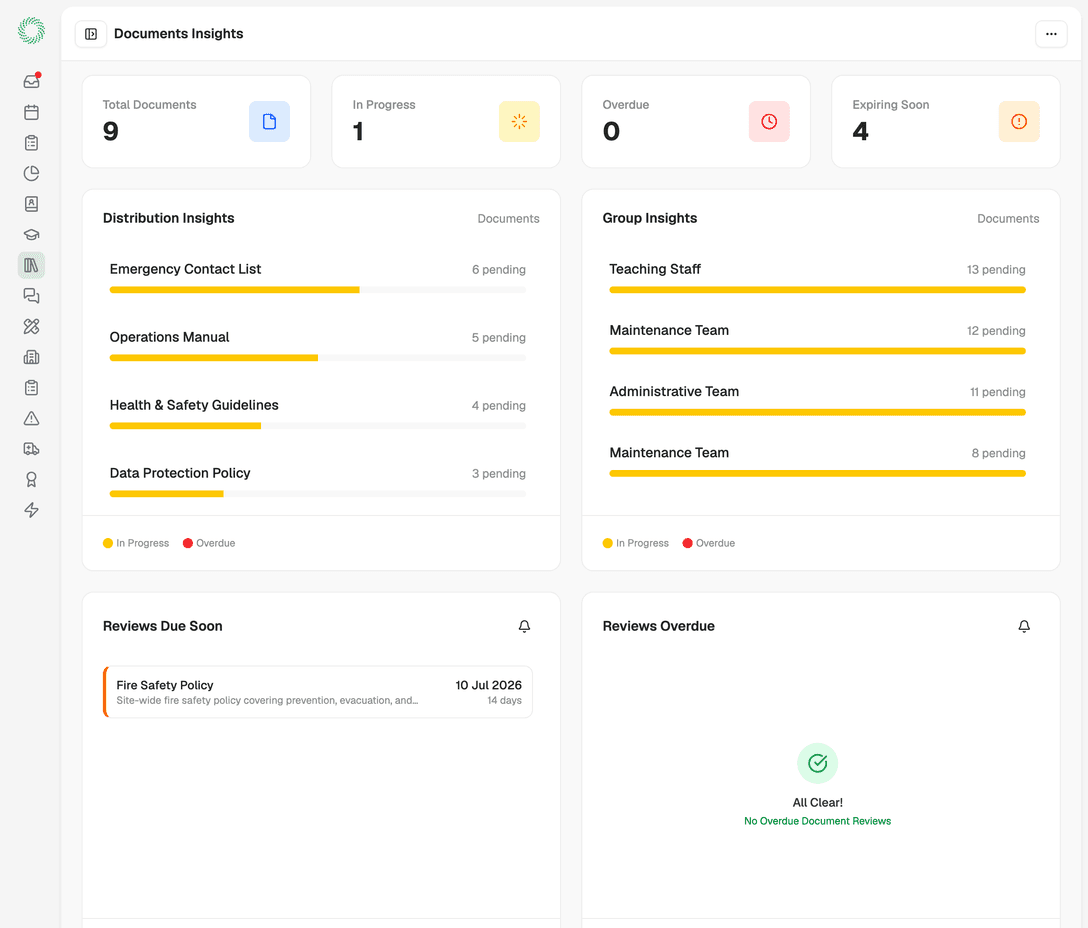
Task: Click the '13 pending' count
Action: click(x=996, y=269)
